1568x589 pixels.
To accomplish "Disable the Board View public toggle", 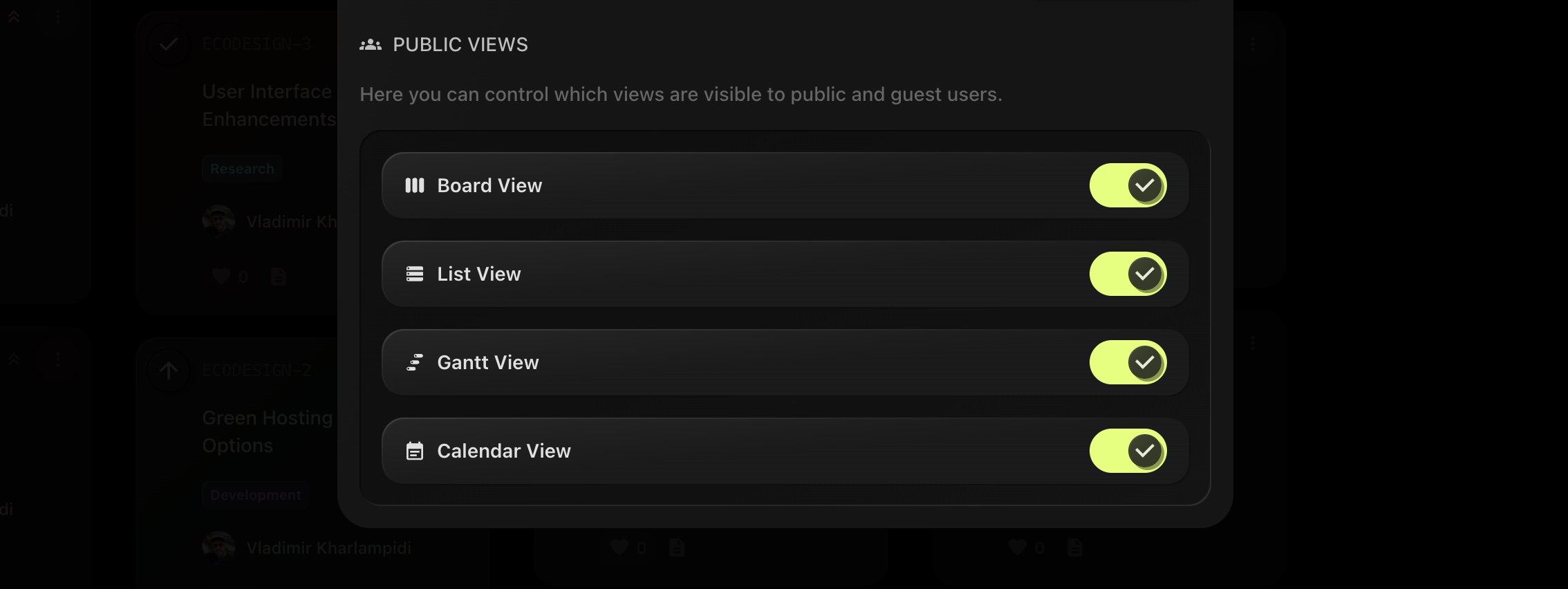I will (x=1128, y=185).
